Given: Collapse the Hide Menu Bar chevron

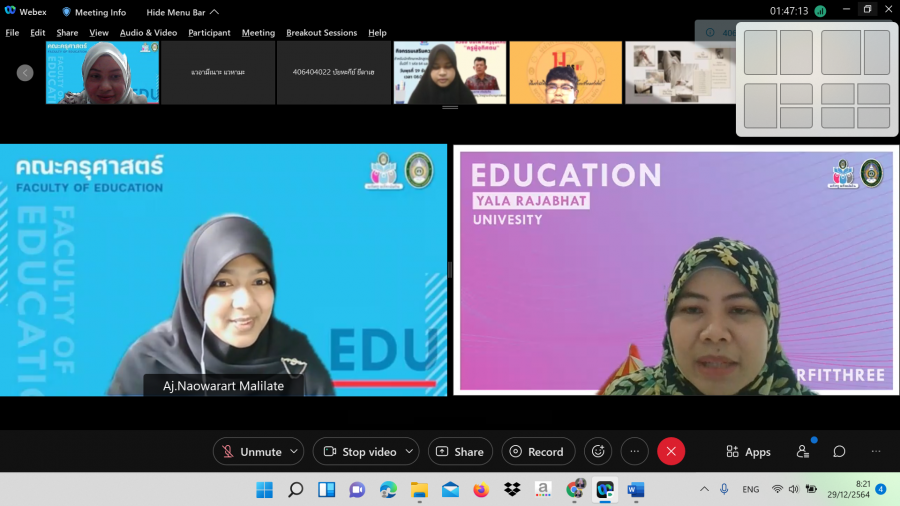Looking at the screenshot, I should (214, 12).
